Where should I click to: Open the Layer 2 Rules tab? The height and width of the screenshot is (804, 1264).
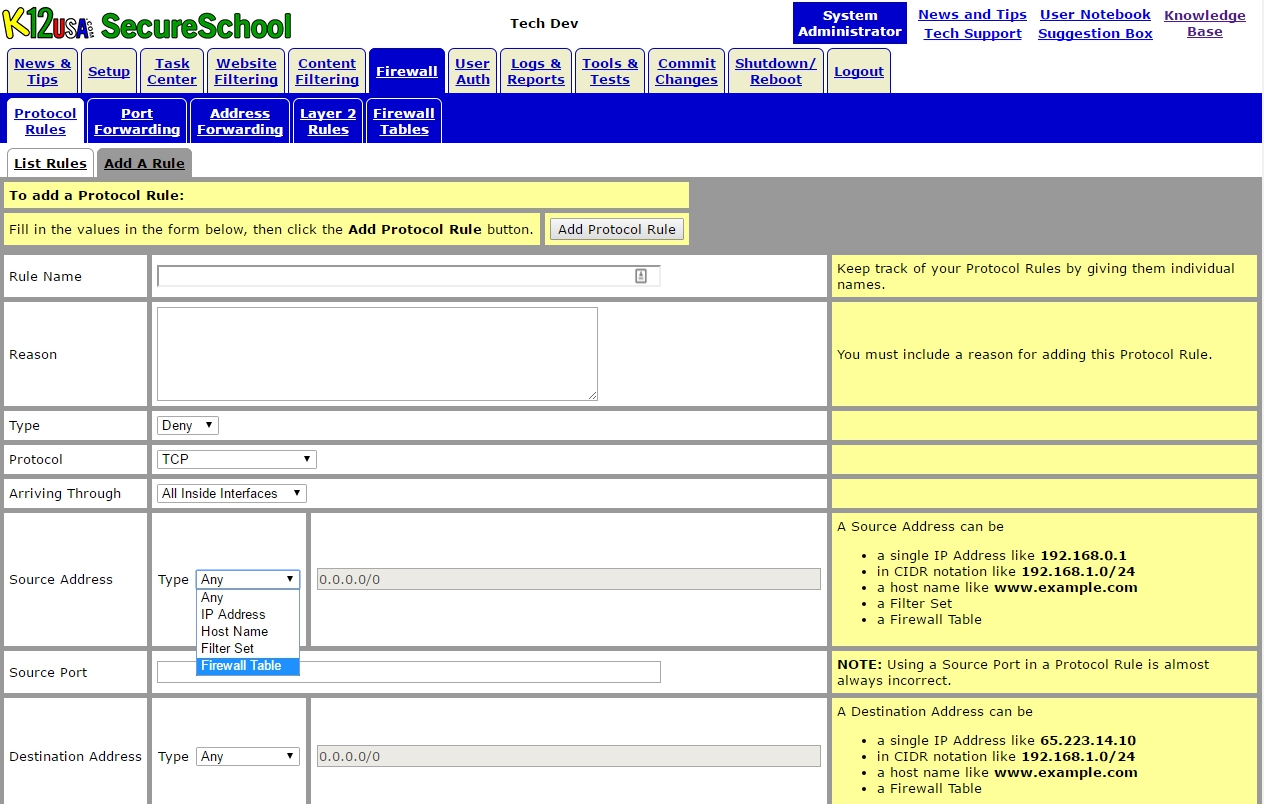(328, 121)
